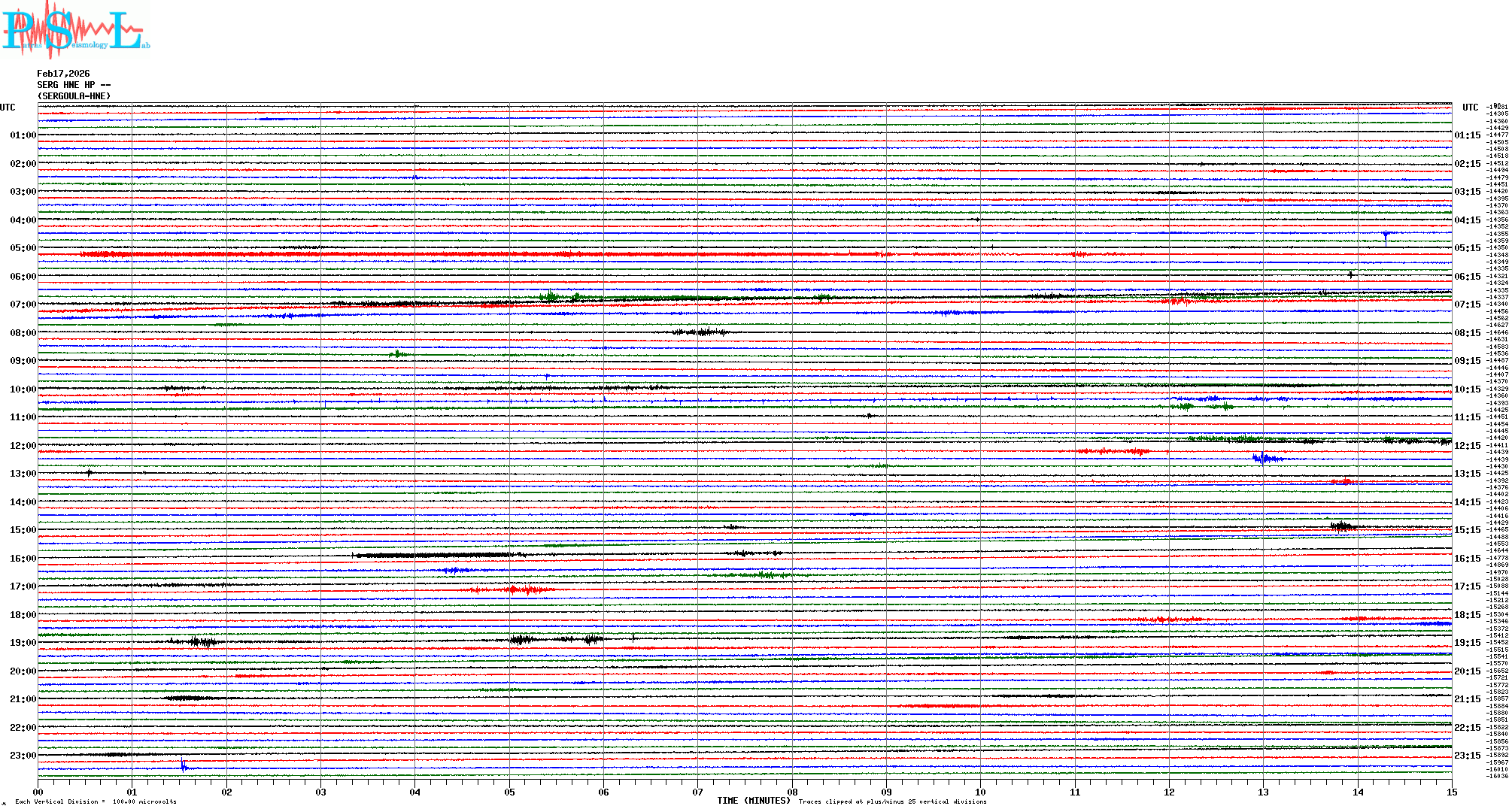Click the Feb17,2026 date label

63,74
